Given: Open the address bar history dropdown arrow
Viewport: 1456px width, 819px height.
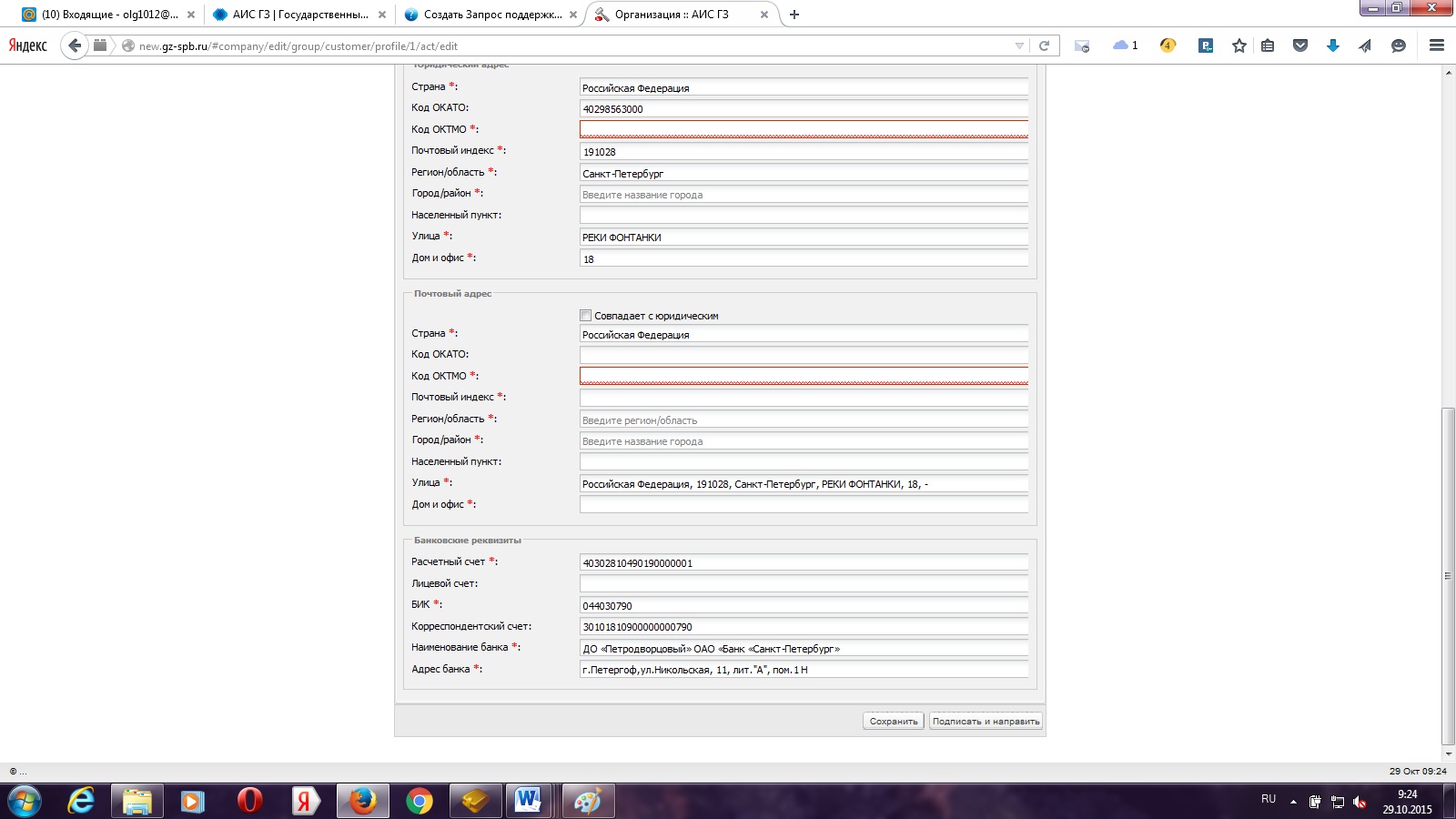Looking at the screenshot, I should [x=1019, y=45].
